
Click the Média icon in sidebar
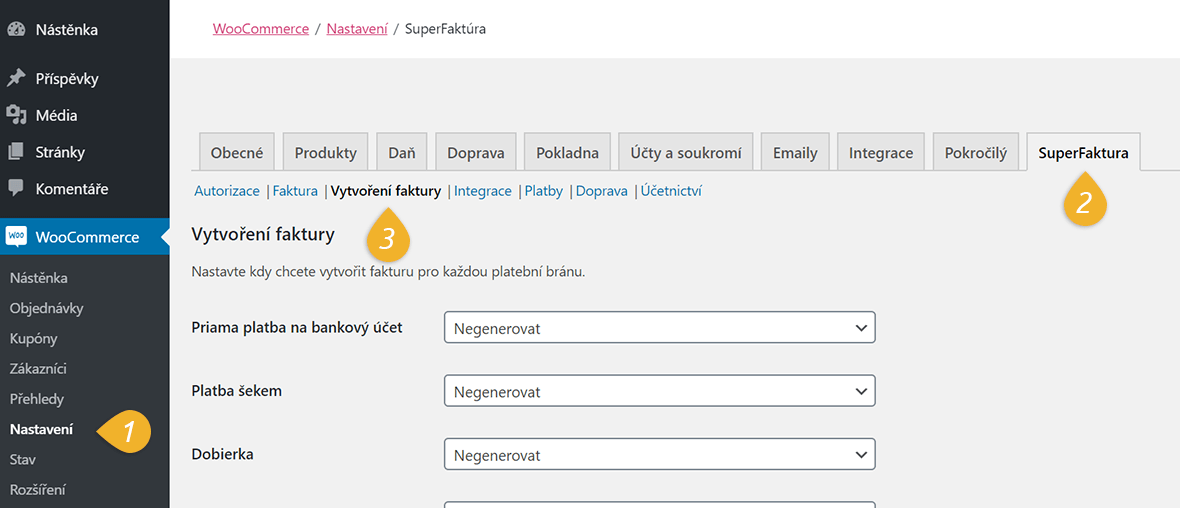click(16, 115)
